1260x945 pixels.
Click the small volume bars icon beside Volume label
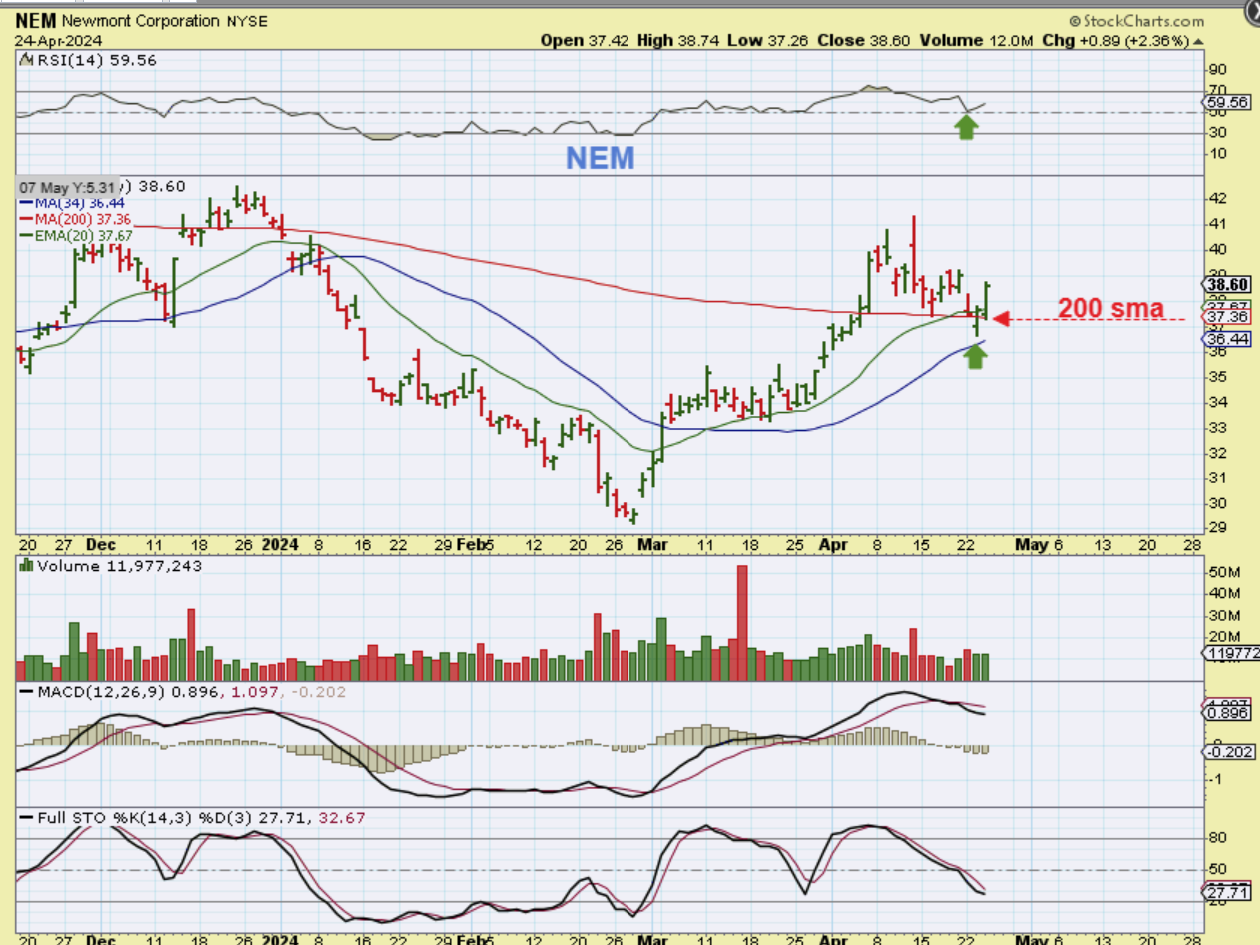(x=26, y=565)
